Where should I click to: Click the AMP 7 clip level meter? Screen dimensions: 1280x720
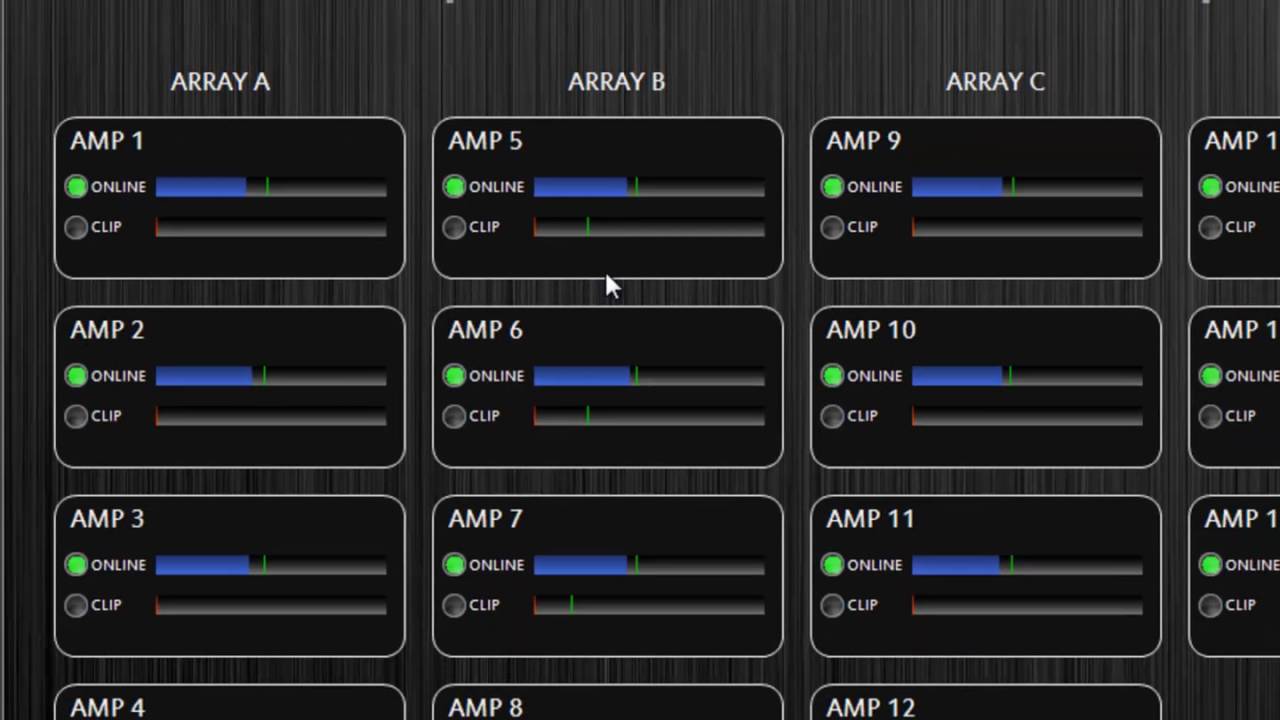coord(649,606)
